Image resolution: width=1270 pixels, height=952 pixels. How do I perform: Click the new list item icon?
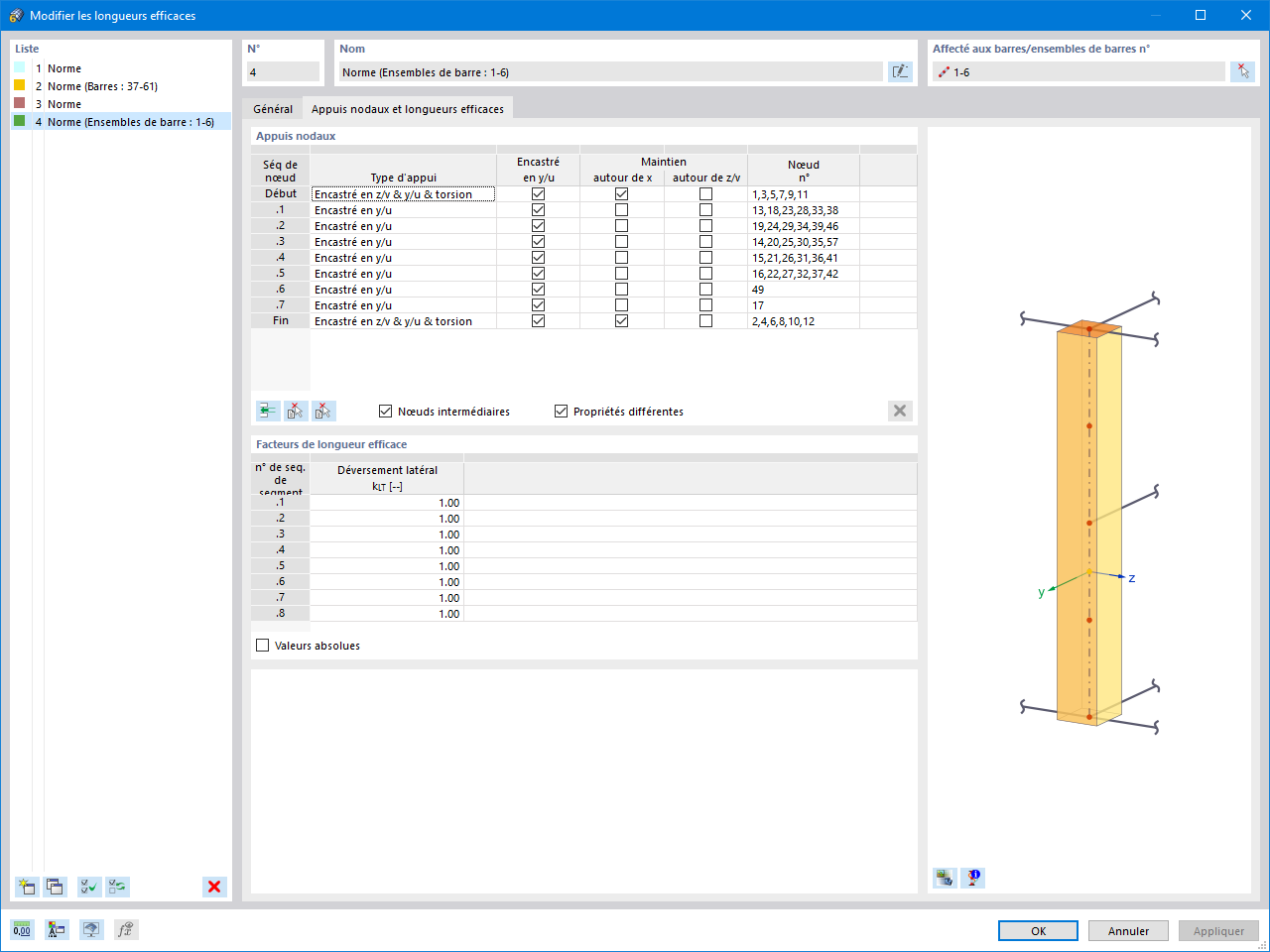(x=27, y=887)
